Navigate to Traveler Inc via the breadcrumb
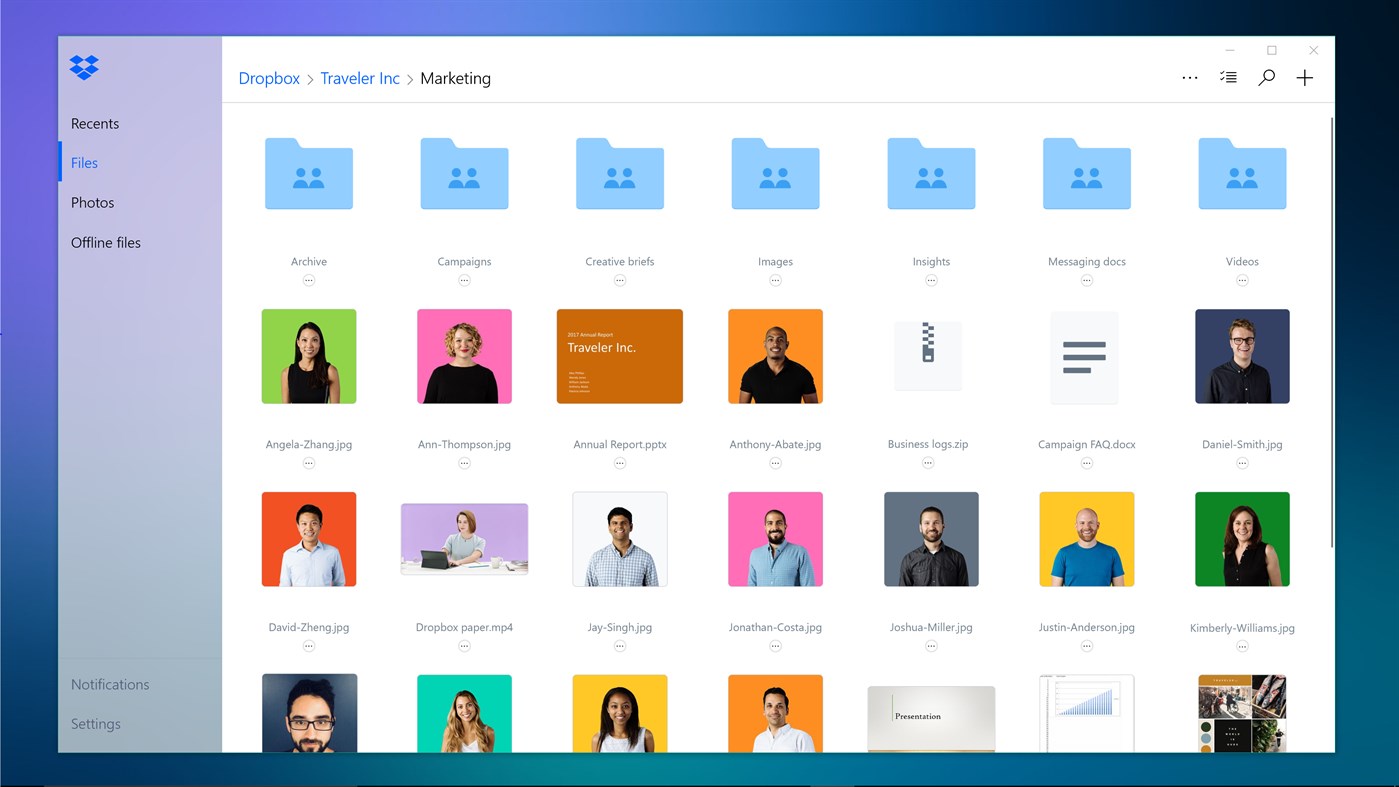1399x787 pixels. (x=360, y=78)
